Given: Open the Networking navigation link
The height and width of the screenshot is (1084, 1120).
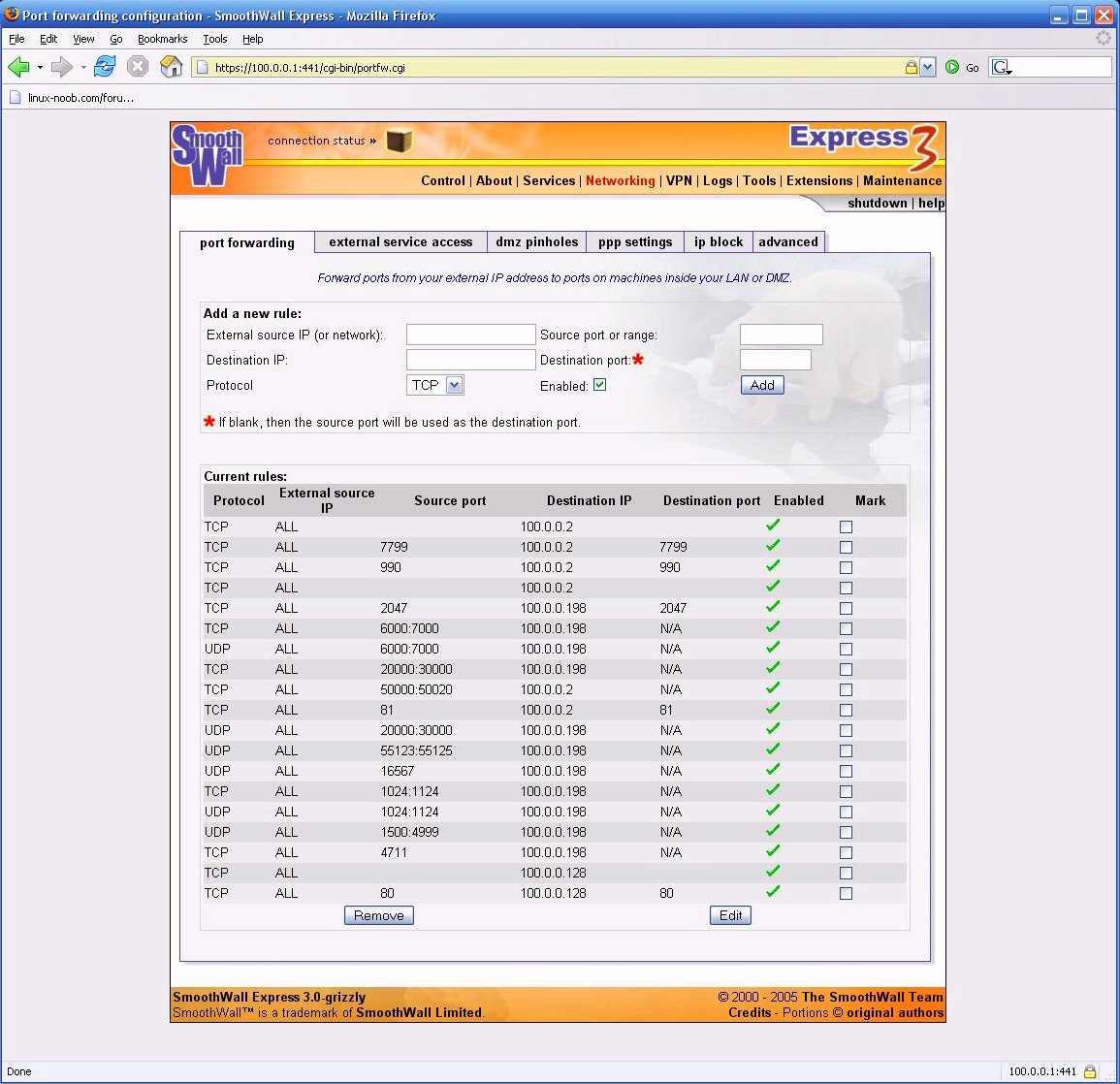Looking at the screenshot, I should point(620,180).
